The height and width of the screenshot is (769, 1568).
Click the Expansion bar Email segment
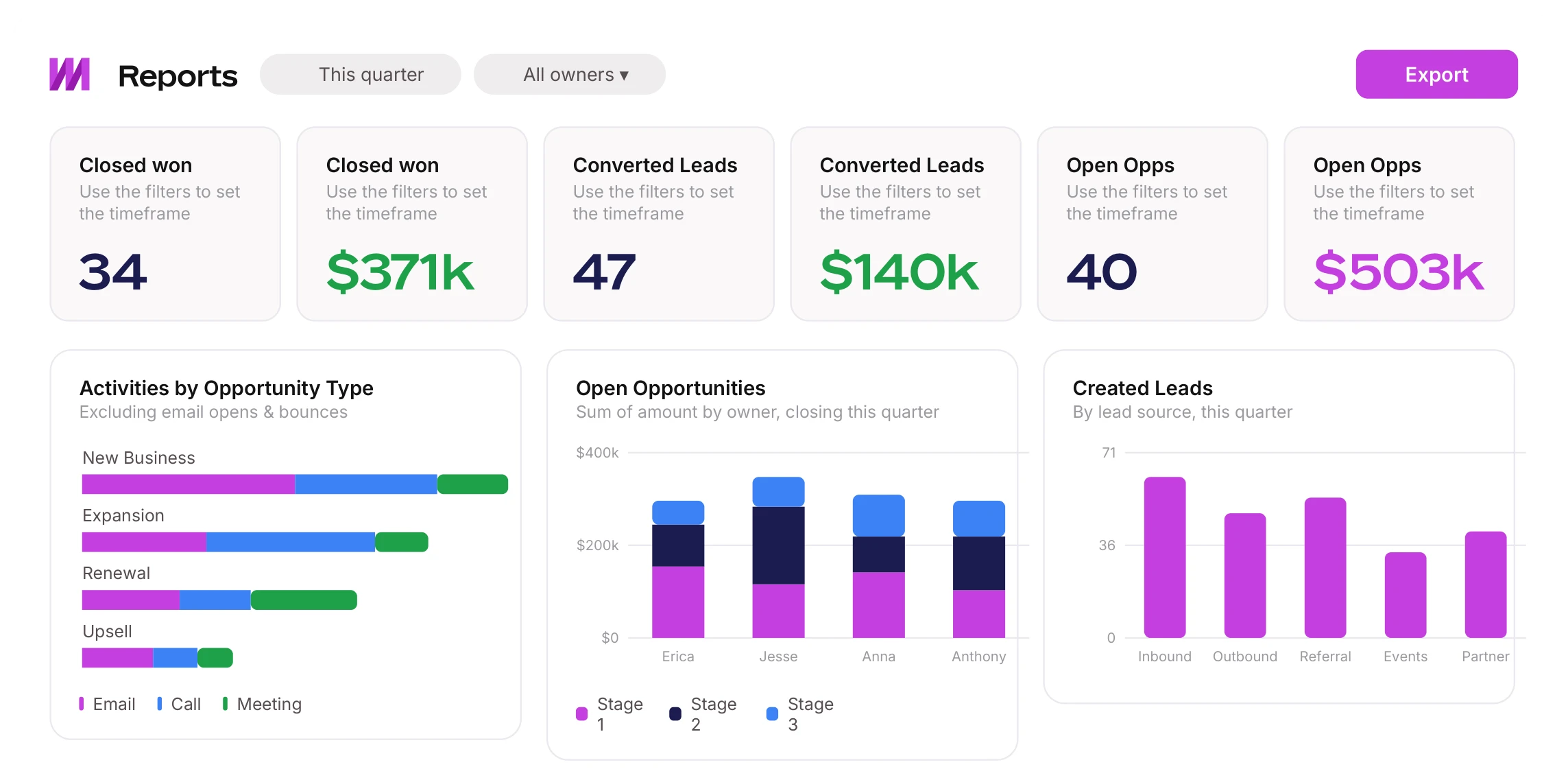pyautogui.click(x=144, y=542)
